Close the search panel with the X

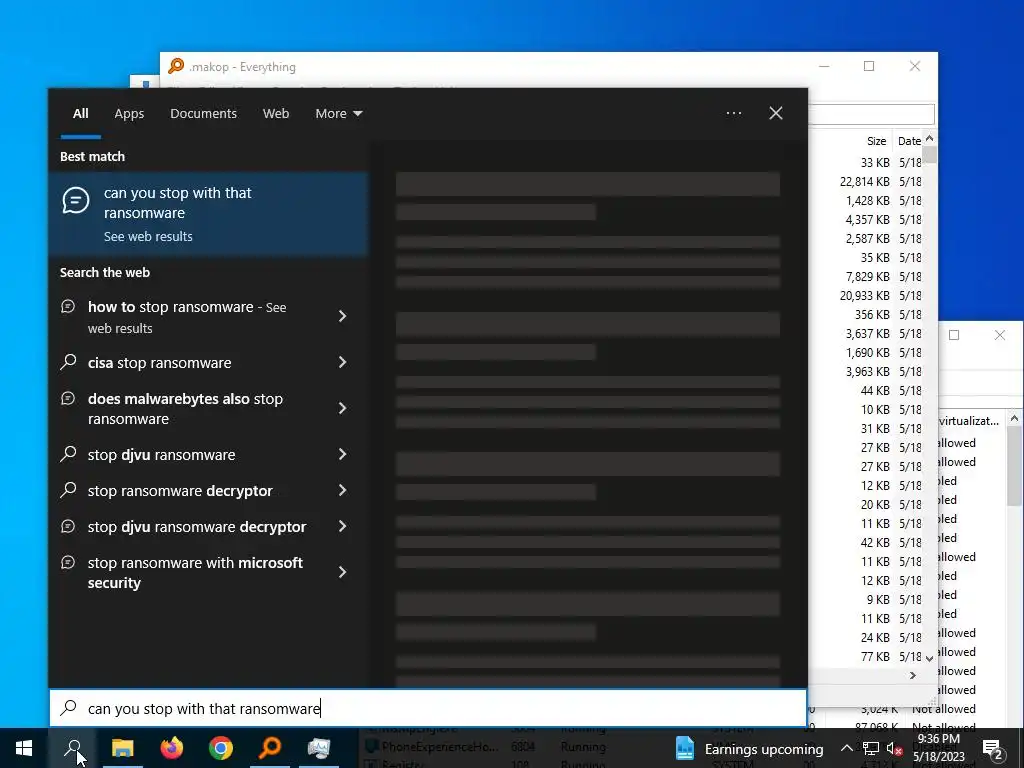coord(776,114)
